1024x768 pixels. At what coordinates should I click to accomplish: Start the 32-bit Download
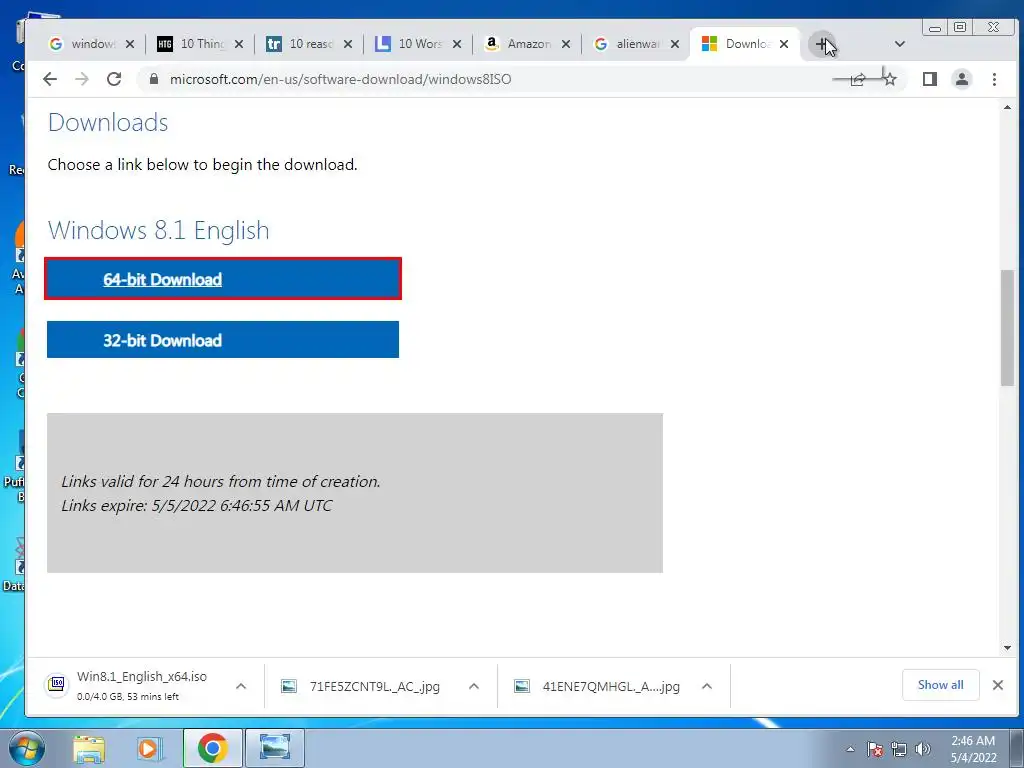pyautogui.click(x=223, y=340)
